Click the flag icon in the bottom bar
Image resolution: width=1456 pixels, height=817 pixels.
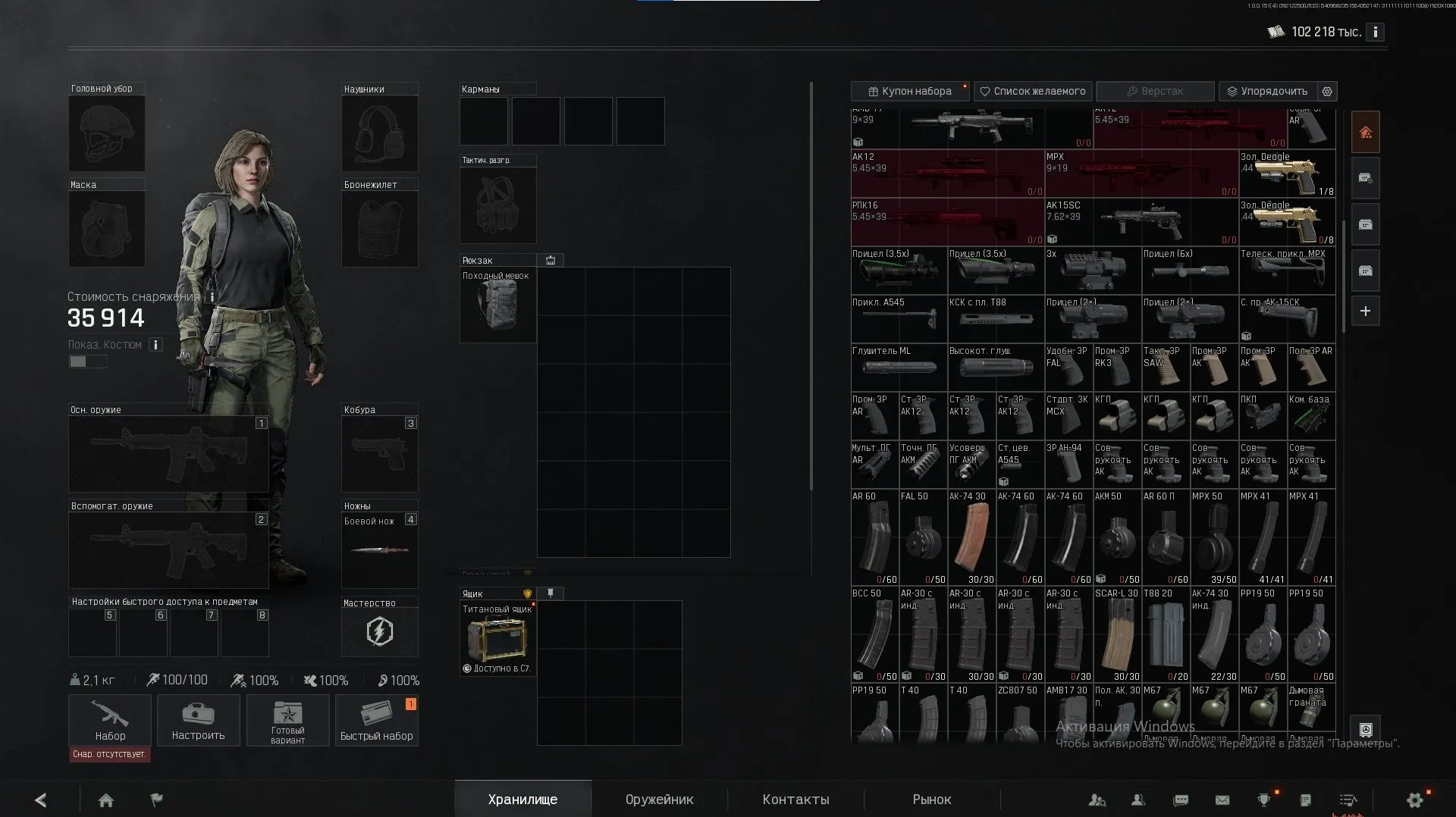click(x=157, y=799)
